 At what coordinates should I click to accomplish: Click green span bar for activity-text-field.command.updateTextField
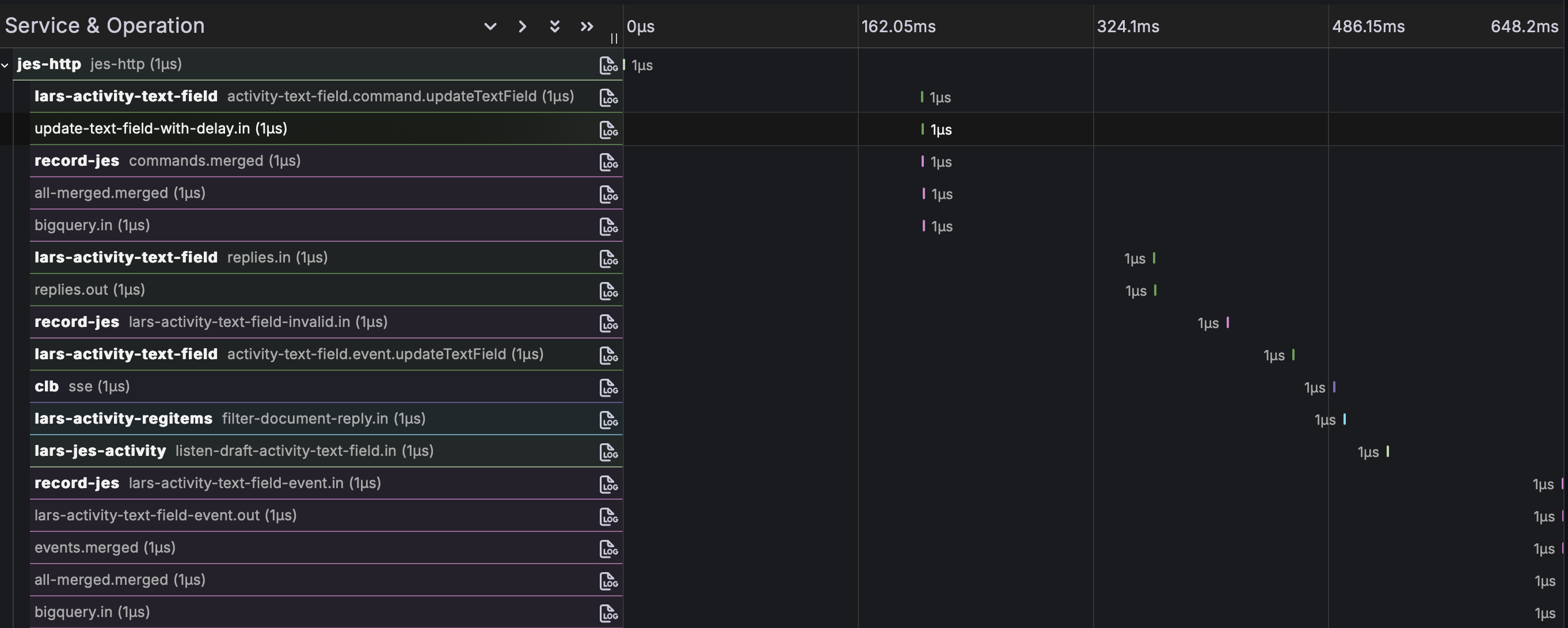click(922, 97)
